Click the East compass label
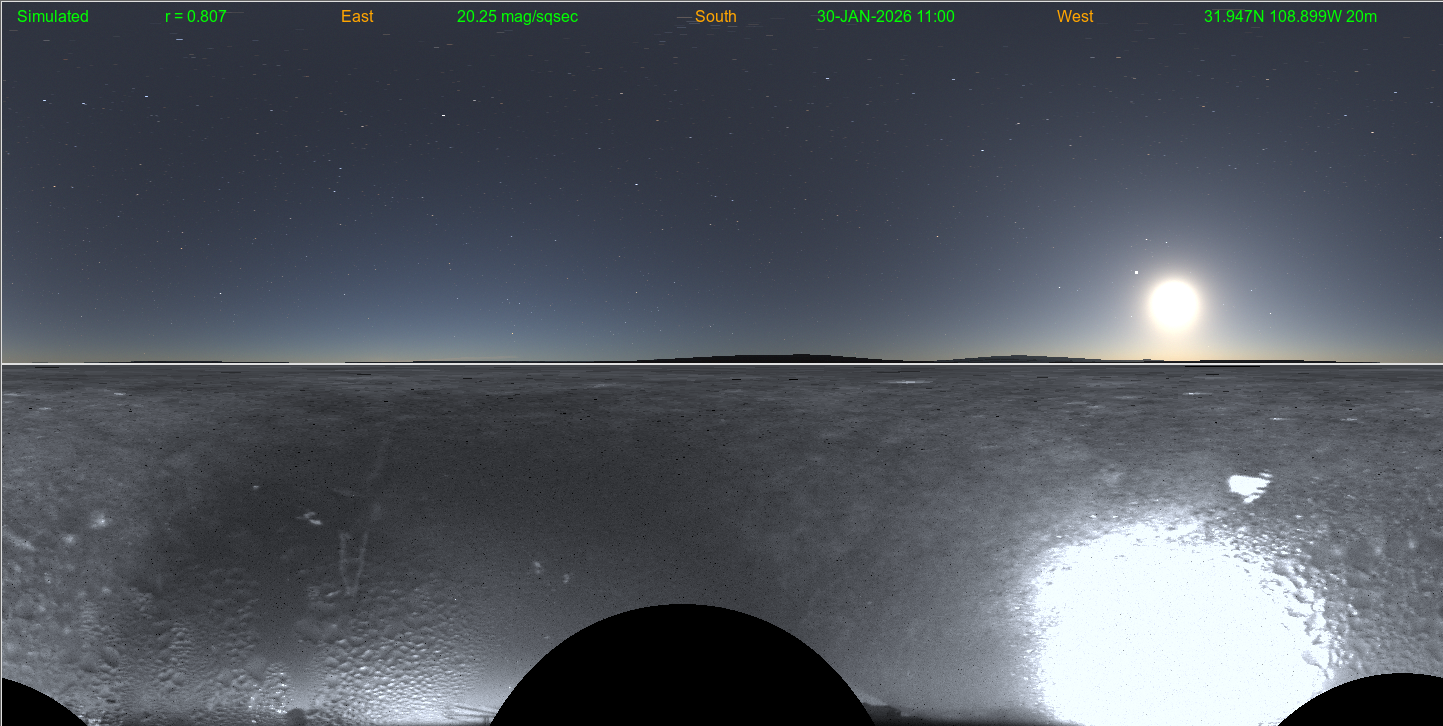1443x726 pixels. click(357, 17)
